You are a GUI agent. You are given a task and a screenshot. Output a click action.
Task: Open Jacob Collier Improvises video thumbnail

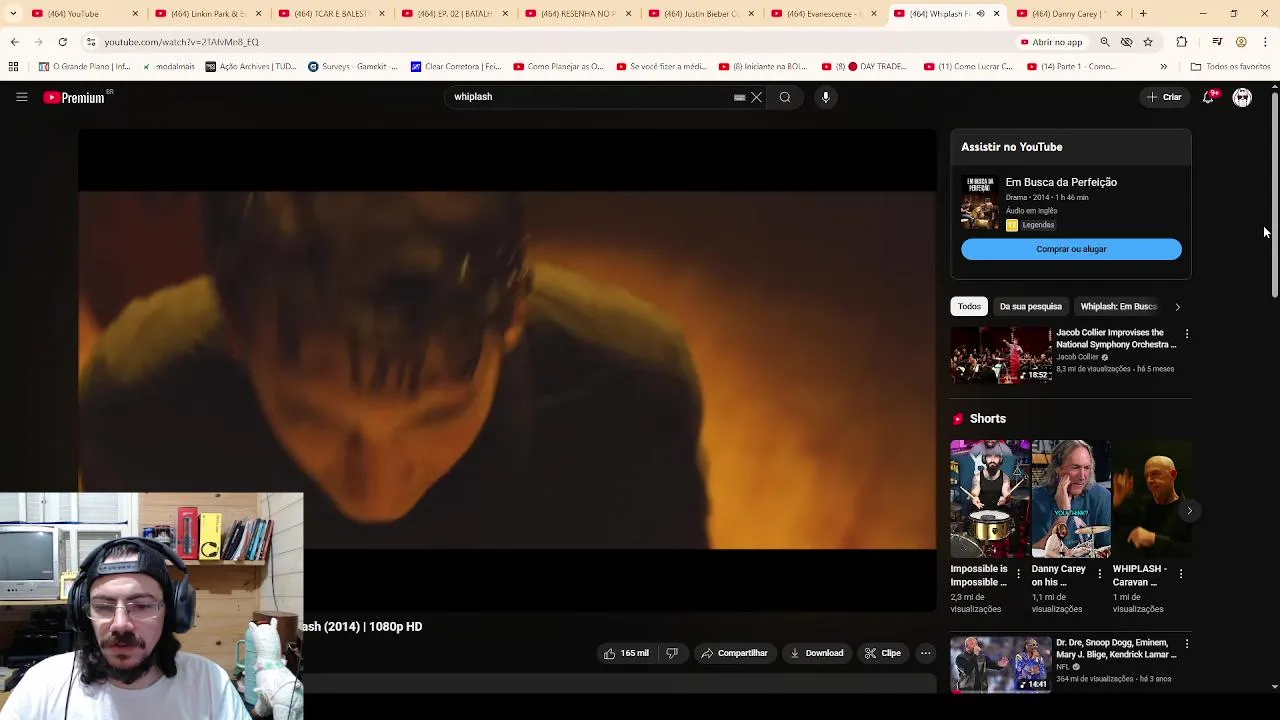pos(1001,355)
